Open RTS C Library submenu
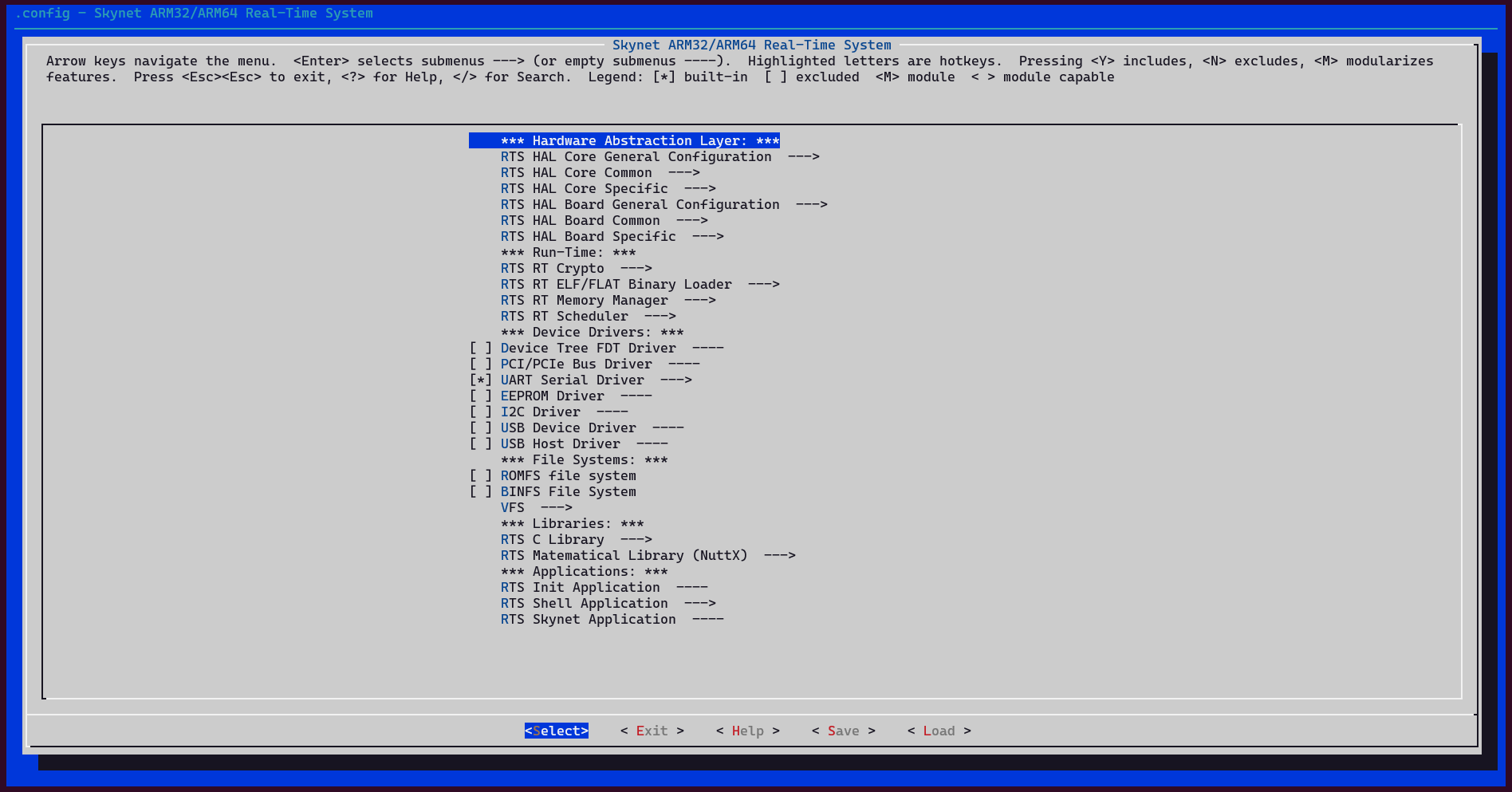 (577, 540)
